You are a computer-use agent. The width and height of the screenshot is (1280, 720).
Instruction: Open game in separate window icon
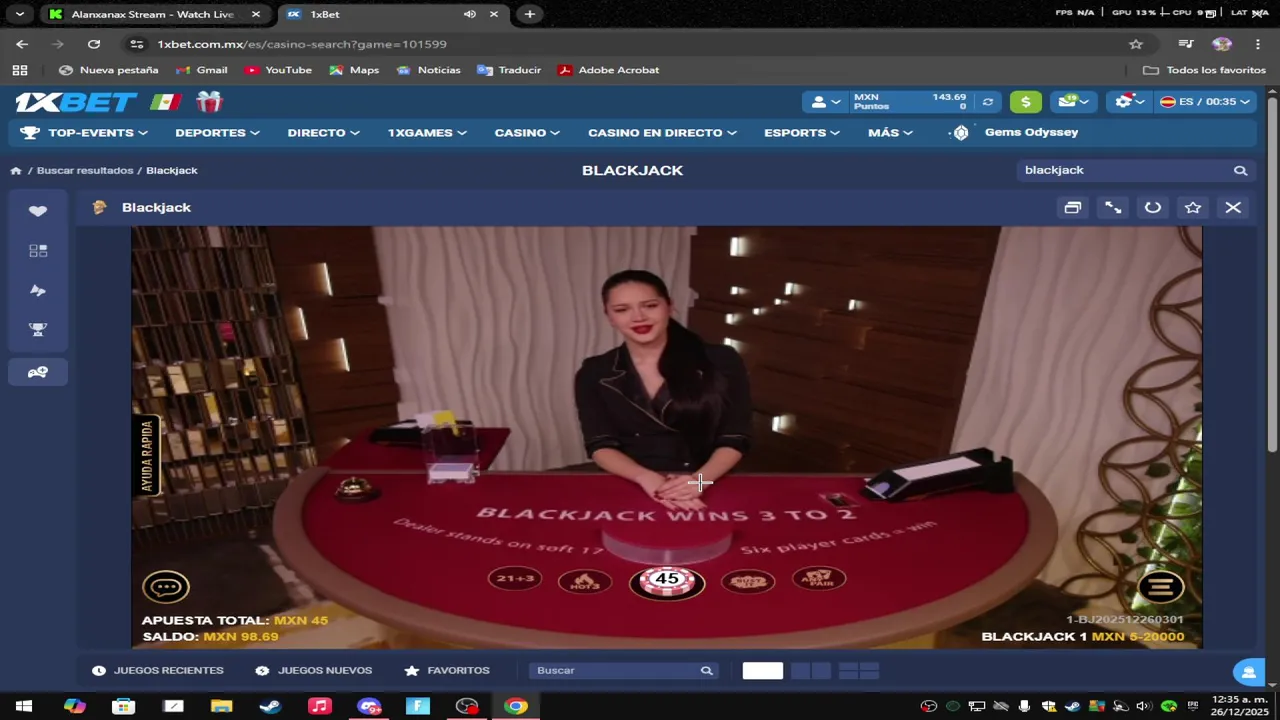tap(1072, 208)
